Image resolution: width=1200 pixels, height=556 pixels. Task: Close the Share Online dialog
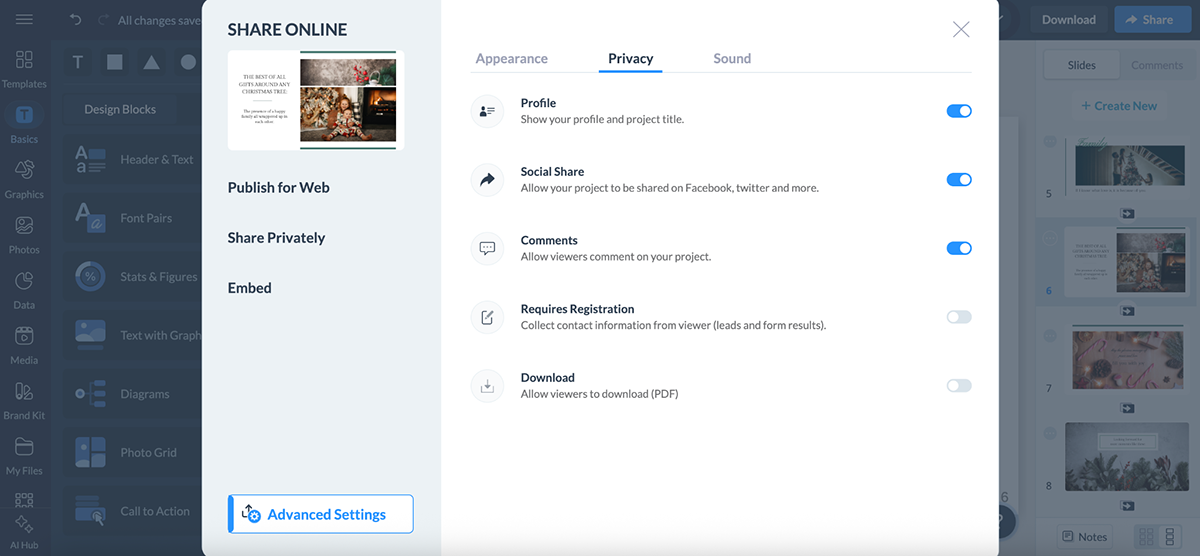point(961,30)
